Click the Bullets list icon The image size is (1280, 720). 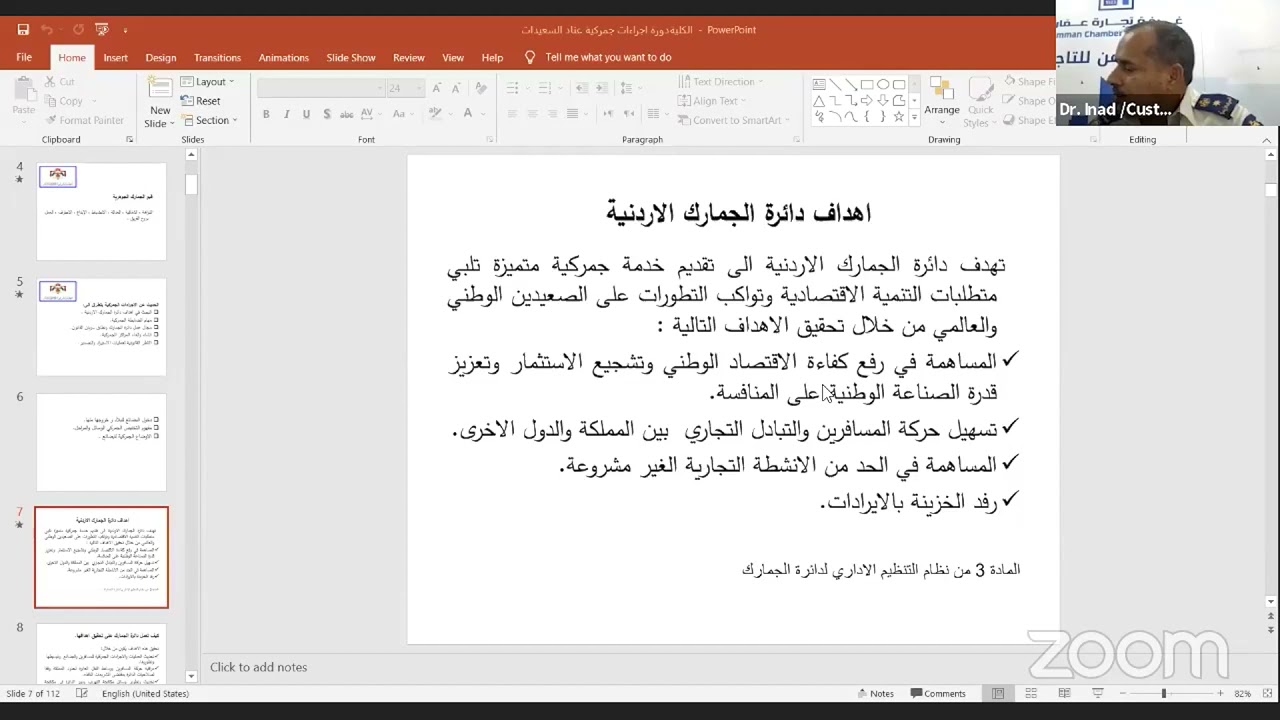512,88
